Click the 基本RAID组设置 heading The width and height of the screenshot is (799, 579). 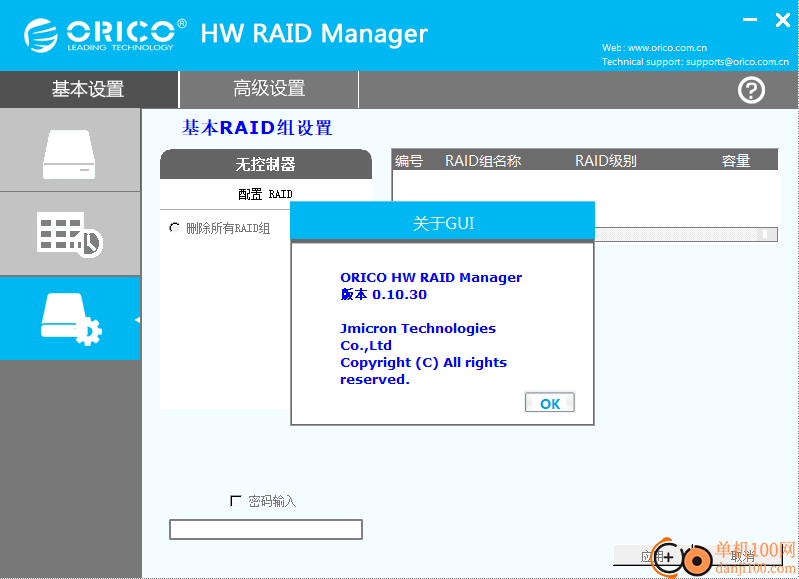coord(257,127)
